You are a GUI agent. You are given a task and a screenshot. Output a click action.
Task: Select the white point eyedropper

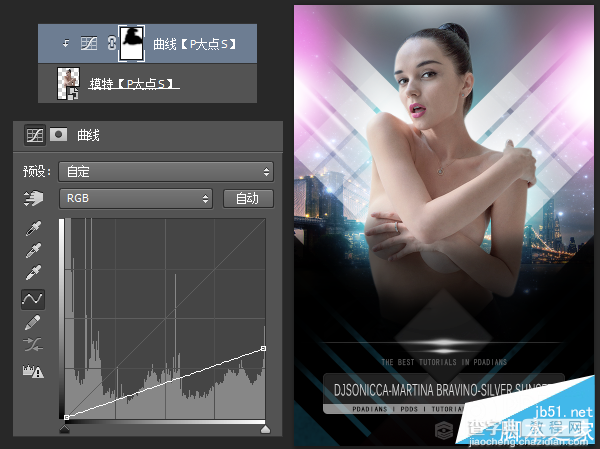click(33, 272)
